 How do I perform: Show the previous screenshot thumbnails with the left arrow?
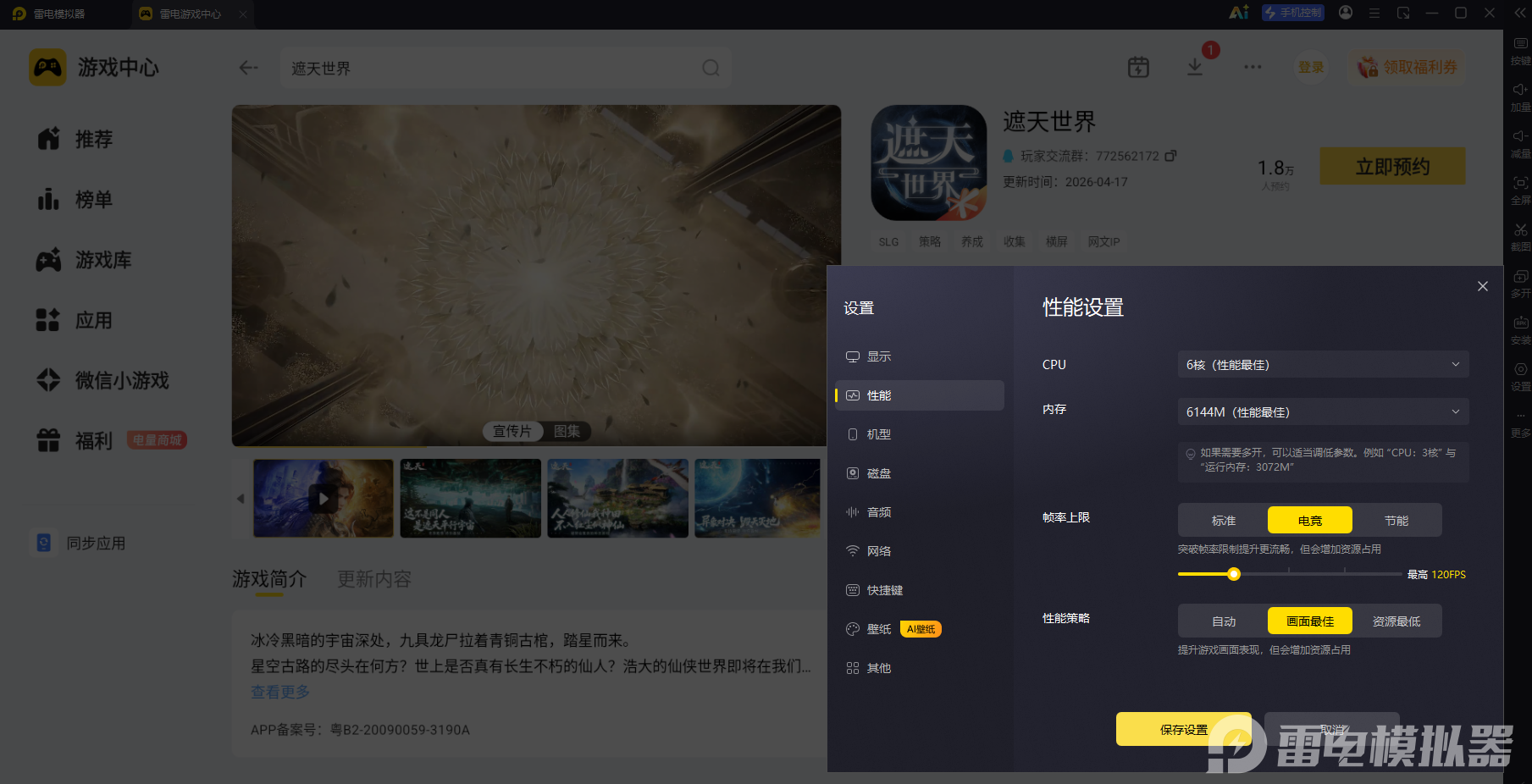[x=241, y=499]
